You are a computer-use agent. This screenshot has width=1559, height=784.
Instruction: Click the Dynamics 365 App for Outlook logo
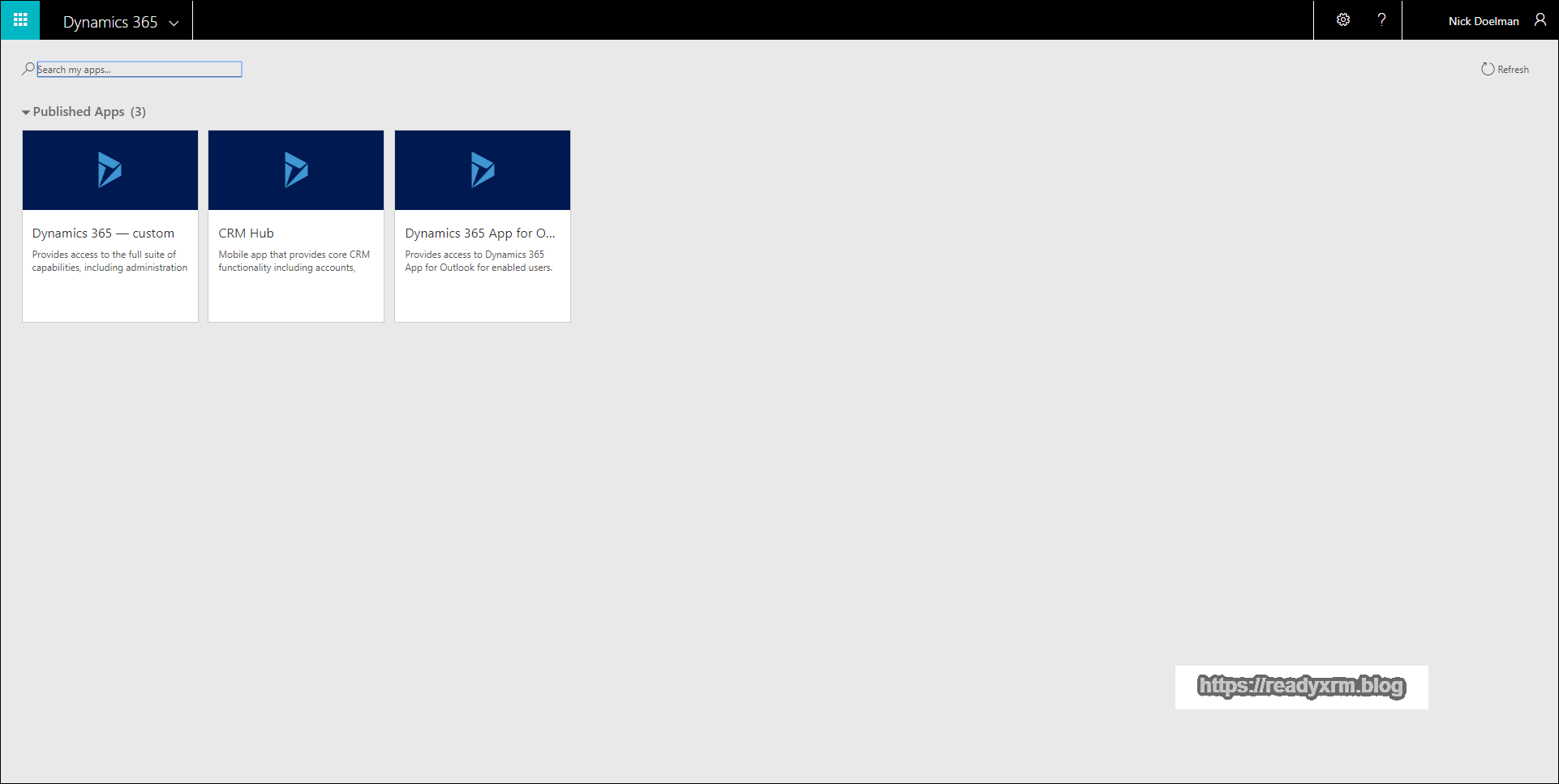tap(482, 170)
